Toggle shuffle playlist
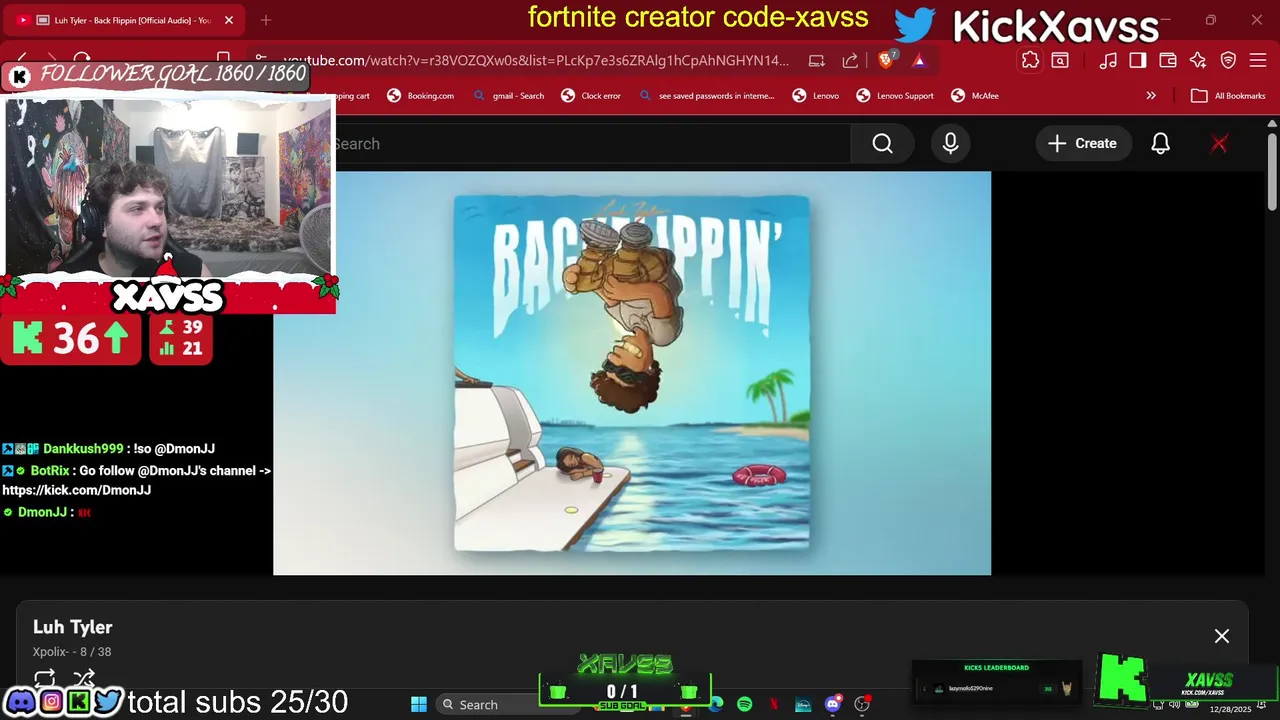1280x720 pixels. coord(84,678)
